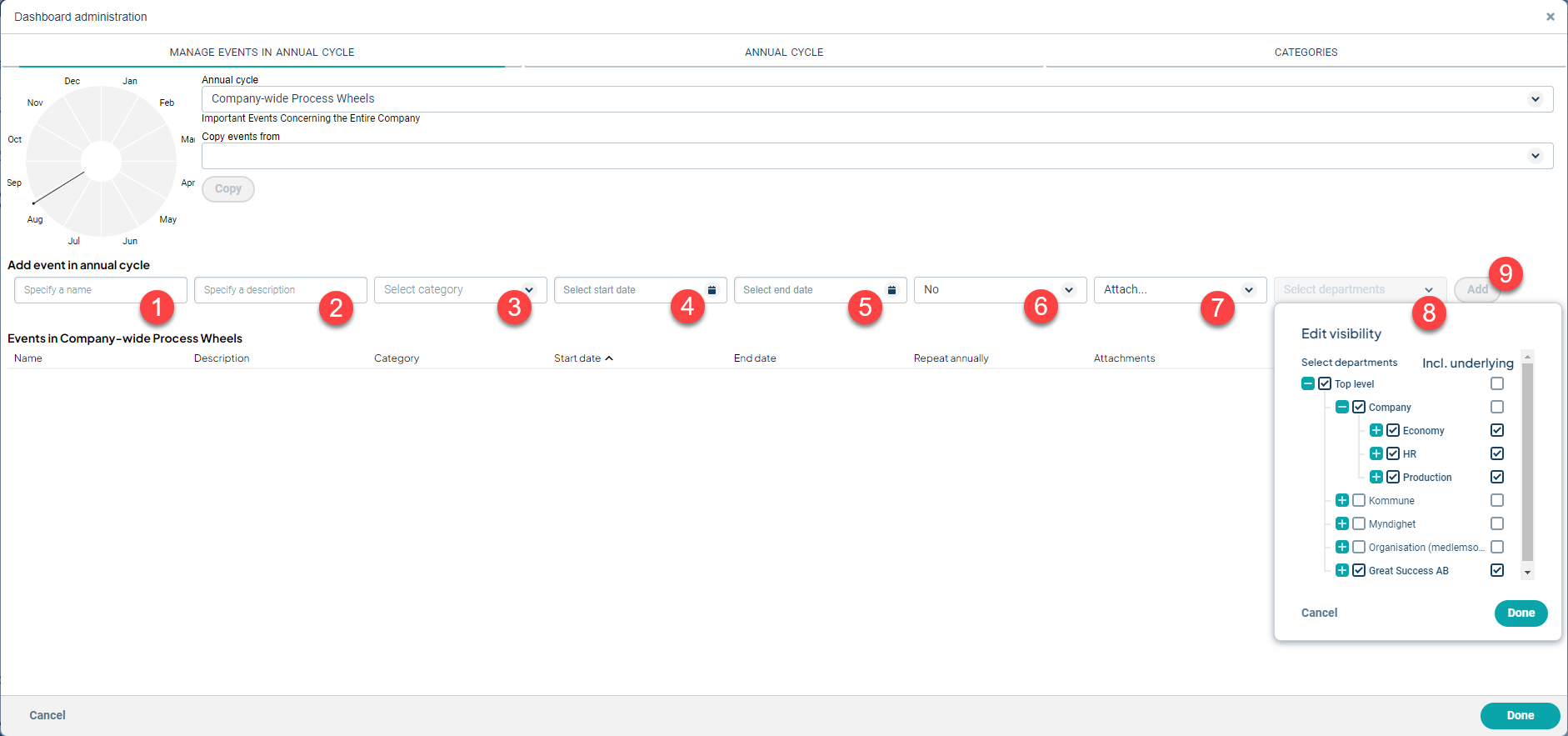Click the plus icon beside HR
Image resolution: width=1568 pixels, height=736 pixels.
pyautogui.click(x=1376, y=454)
